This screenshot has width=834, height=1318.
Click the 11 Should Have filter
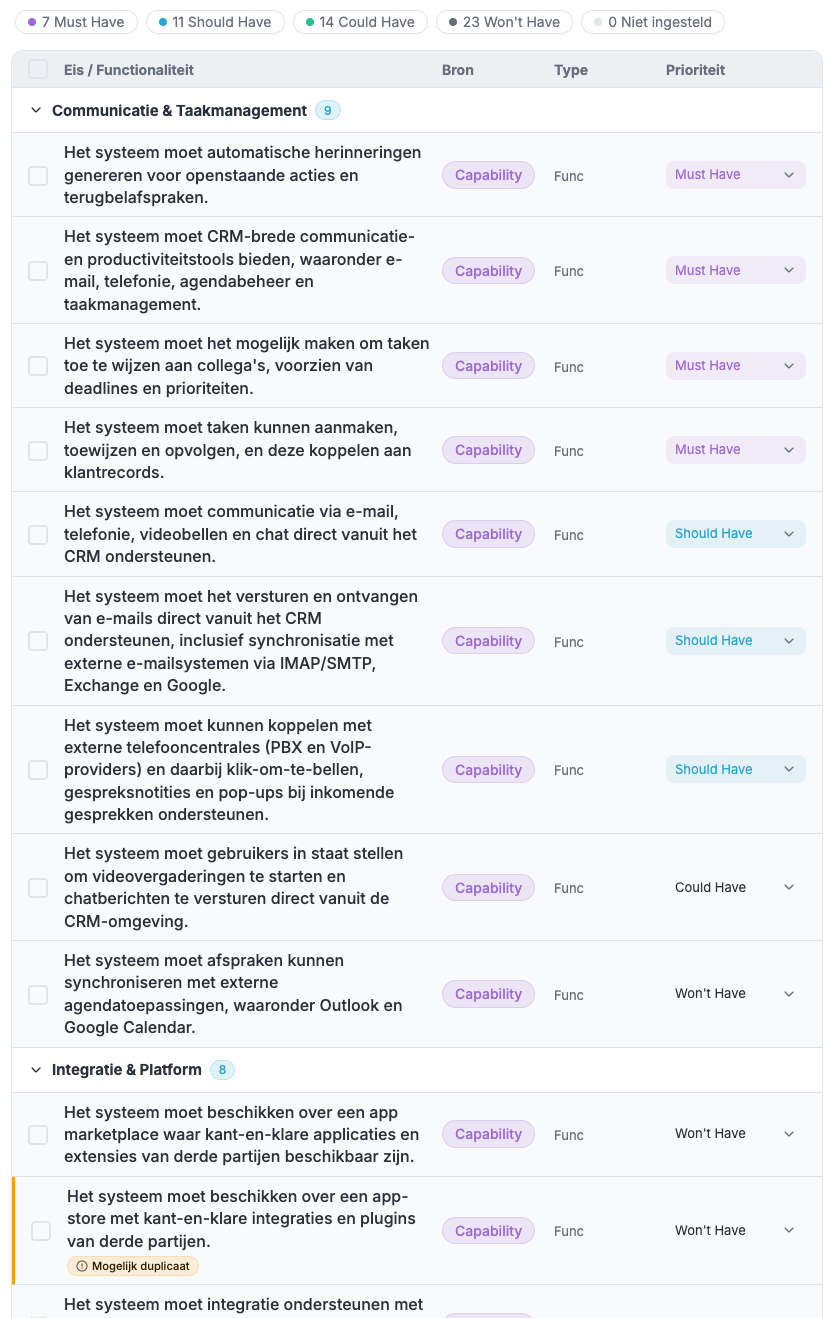(x=215, y=21)
